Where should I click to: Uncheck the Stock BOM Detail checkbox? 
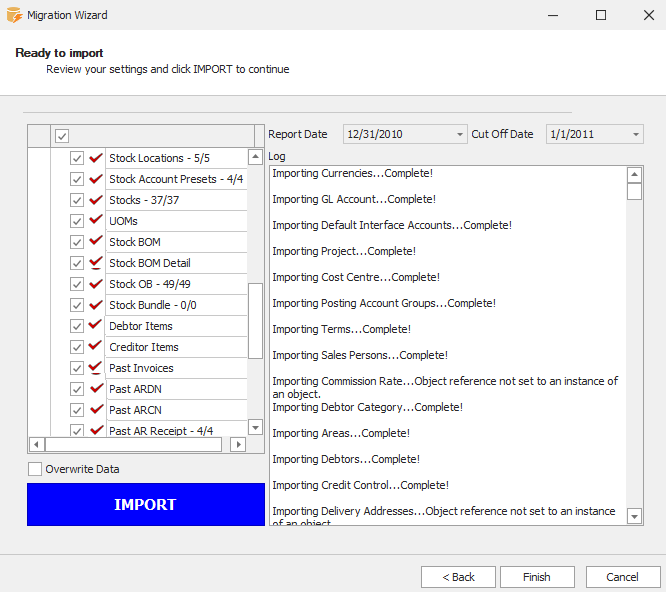point(77,263)
